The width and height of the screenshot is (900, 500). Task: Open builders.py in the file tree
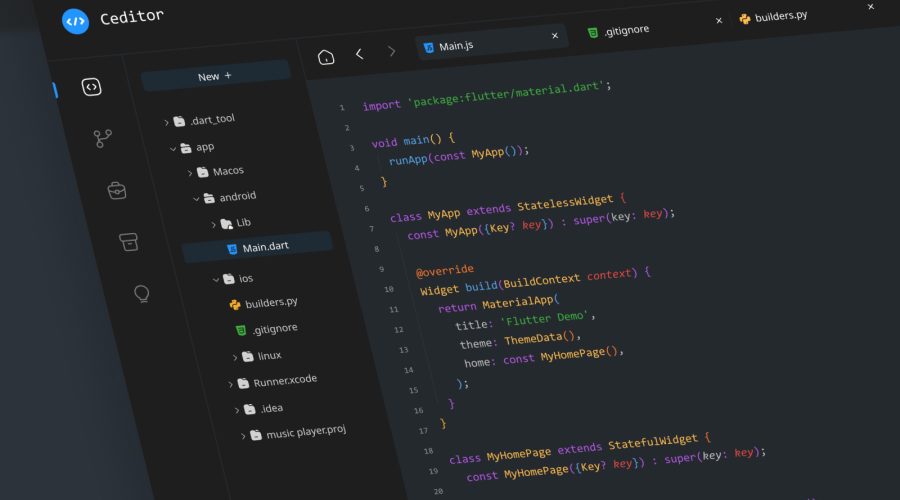(270, 302)
